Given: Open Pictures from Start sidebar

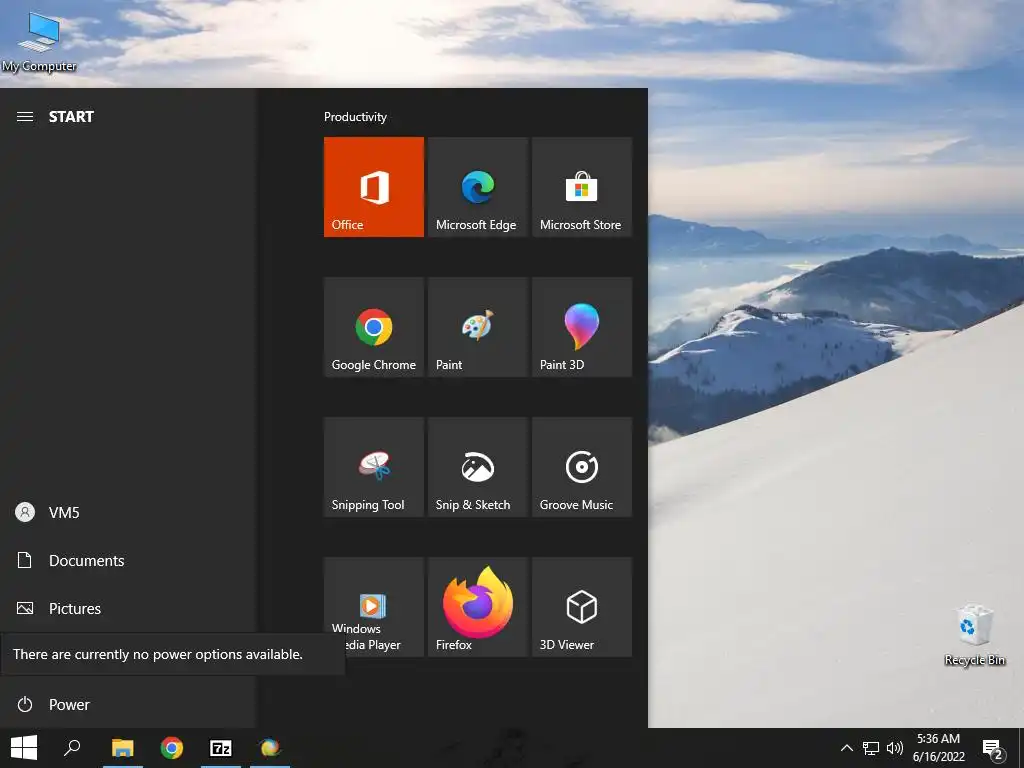Looking at the screenshot, I should click(127, 609).
